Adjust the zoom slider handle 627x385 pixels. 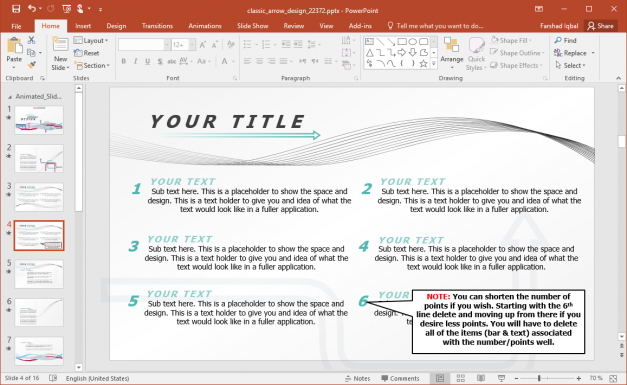[x=539, y=378]
